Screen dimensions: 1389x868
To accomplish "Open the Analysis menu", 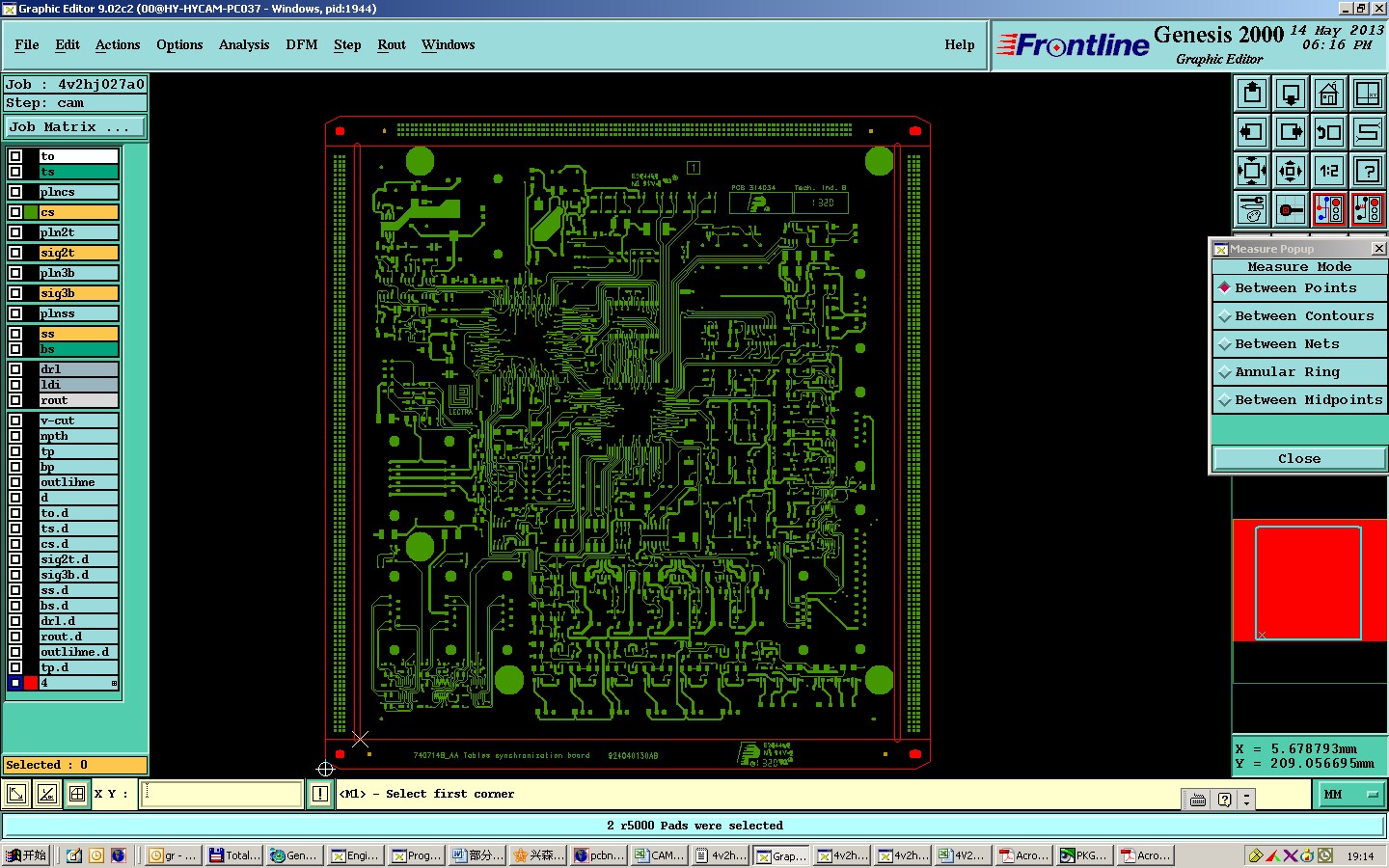I will pos(244,45).
